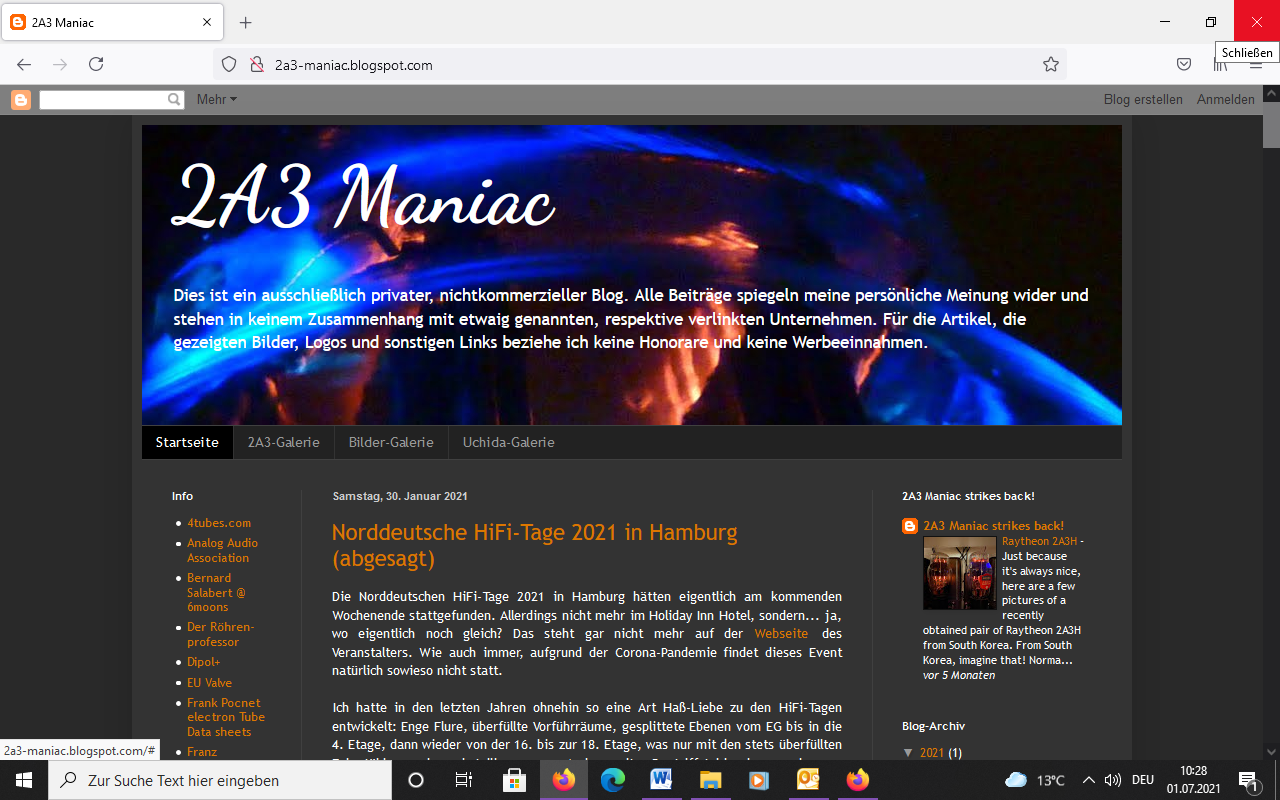Click the Raytheon 2A3H tubes thumbnail
The width and height of the screenshot is (1280, 800).
(959, 573)
